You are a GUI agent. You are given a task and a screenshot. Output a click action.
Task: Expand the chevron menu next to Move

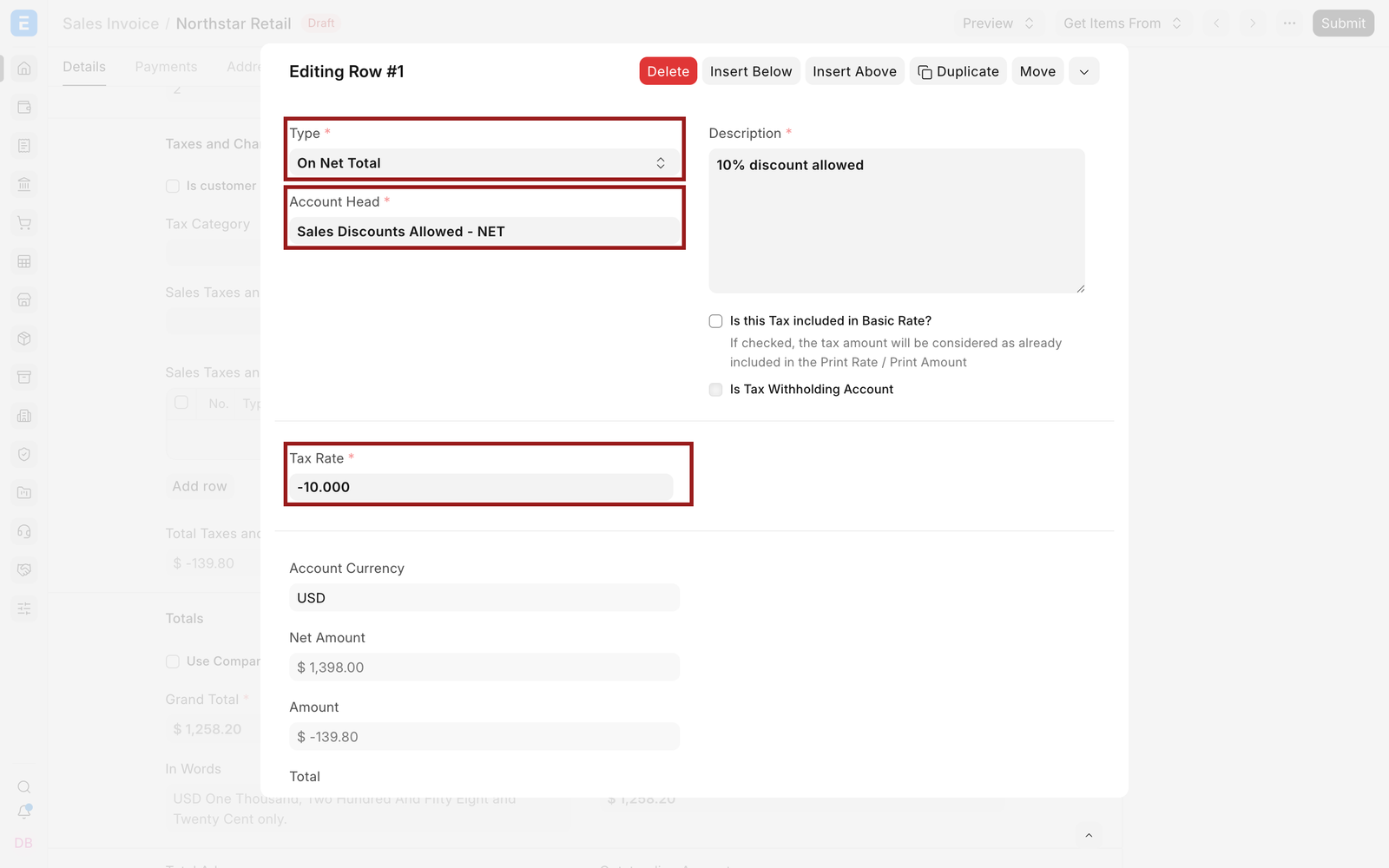point(1084,71)
